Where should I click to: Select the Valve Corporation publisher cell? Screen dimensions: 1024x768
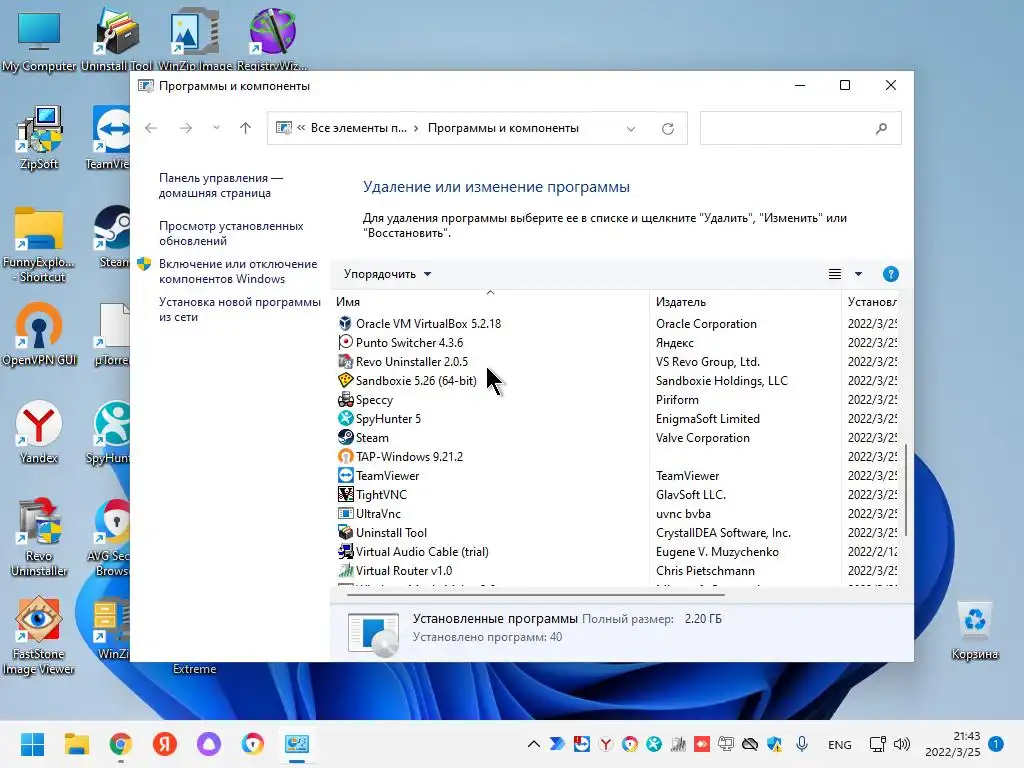point(703,437)
